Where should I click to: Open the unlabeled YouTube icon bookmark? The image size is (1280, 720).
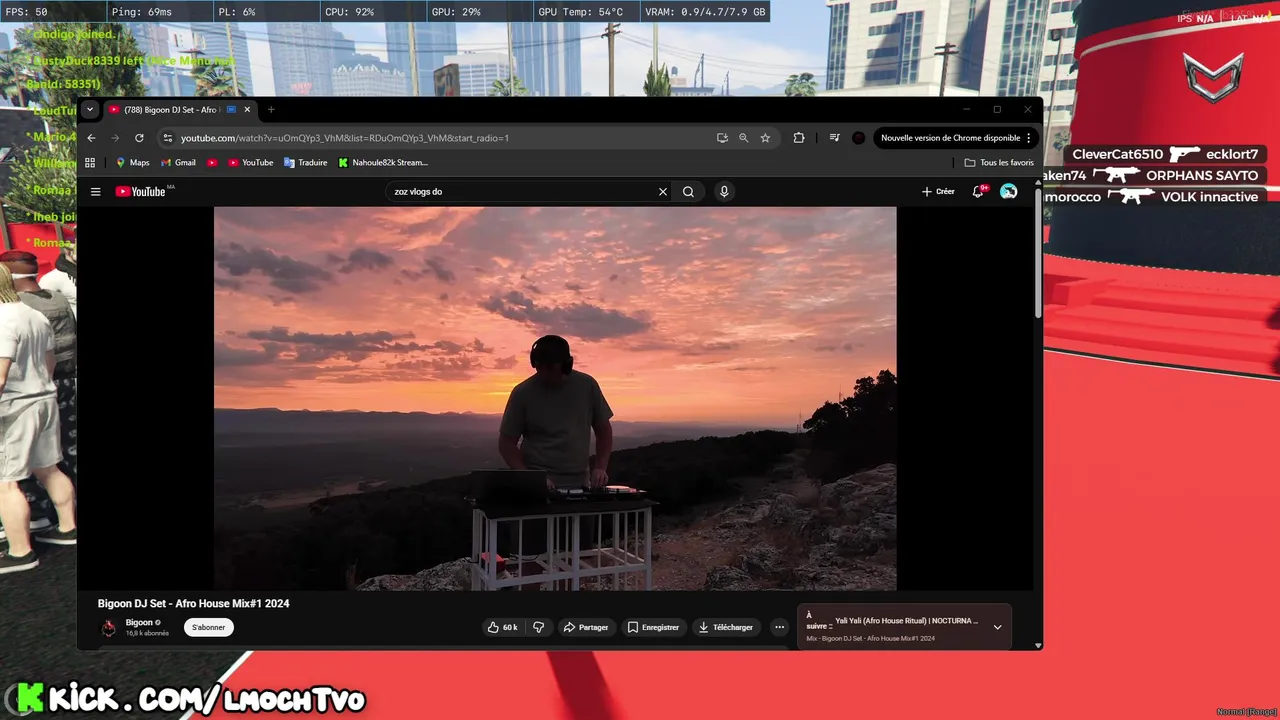coord(212,162)
